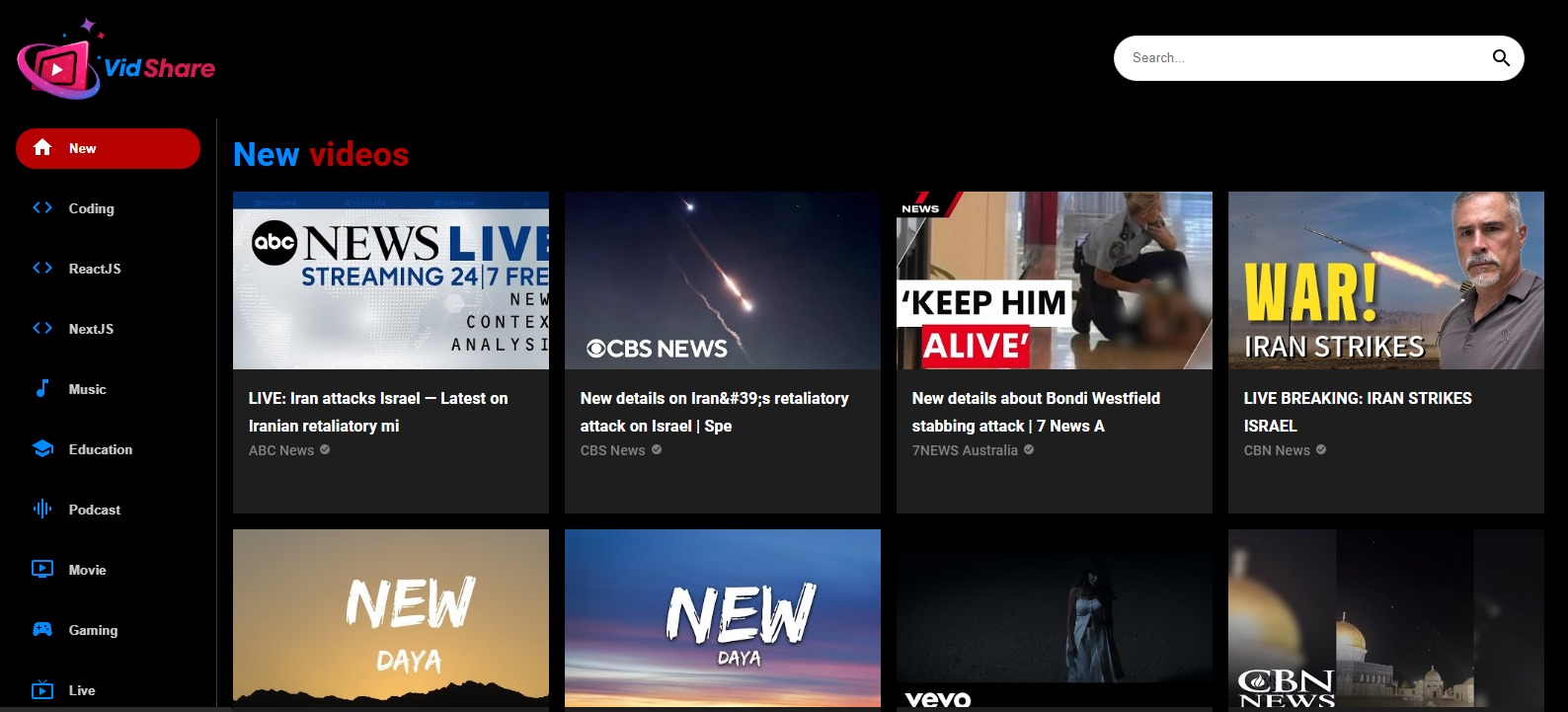
Task: Click the code brackets icon beside NextJS
Action: click(42, 329)
